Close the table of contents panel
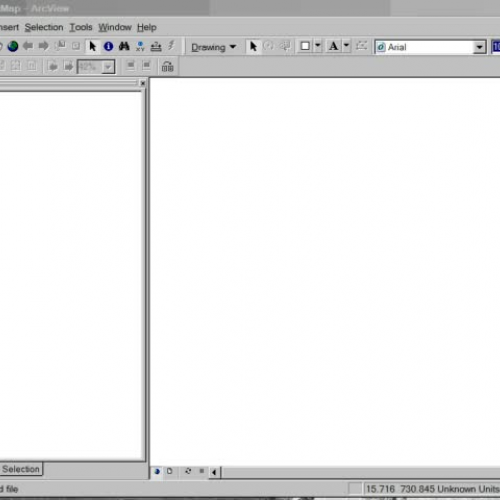Screen dimensions: 500x500 143,83
